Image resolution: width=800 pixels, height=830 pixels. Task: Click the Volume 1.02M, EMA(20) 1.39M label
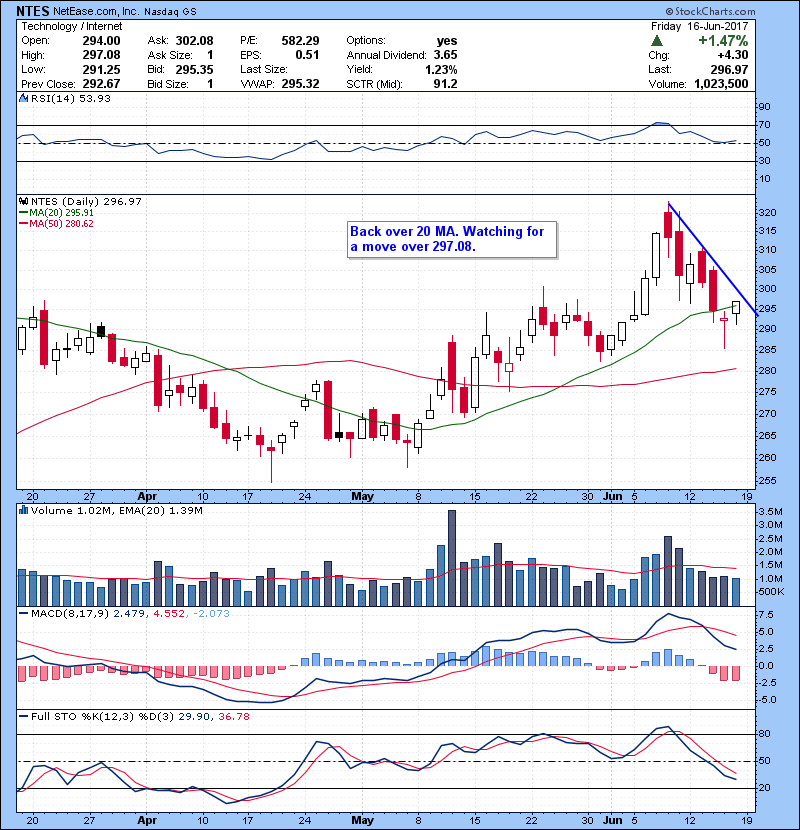[116, 510]
